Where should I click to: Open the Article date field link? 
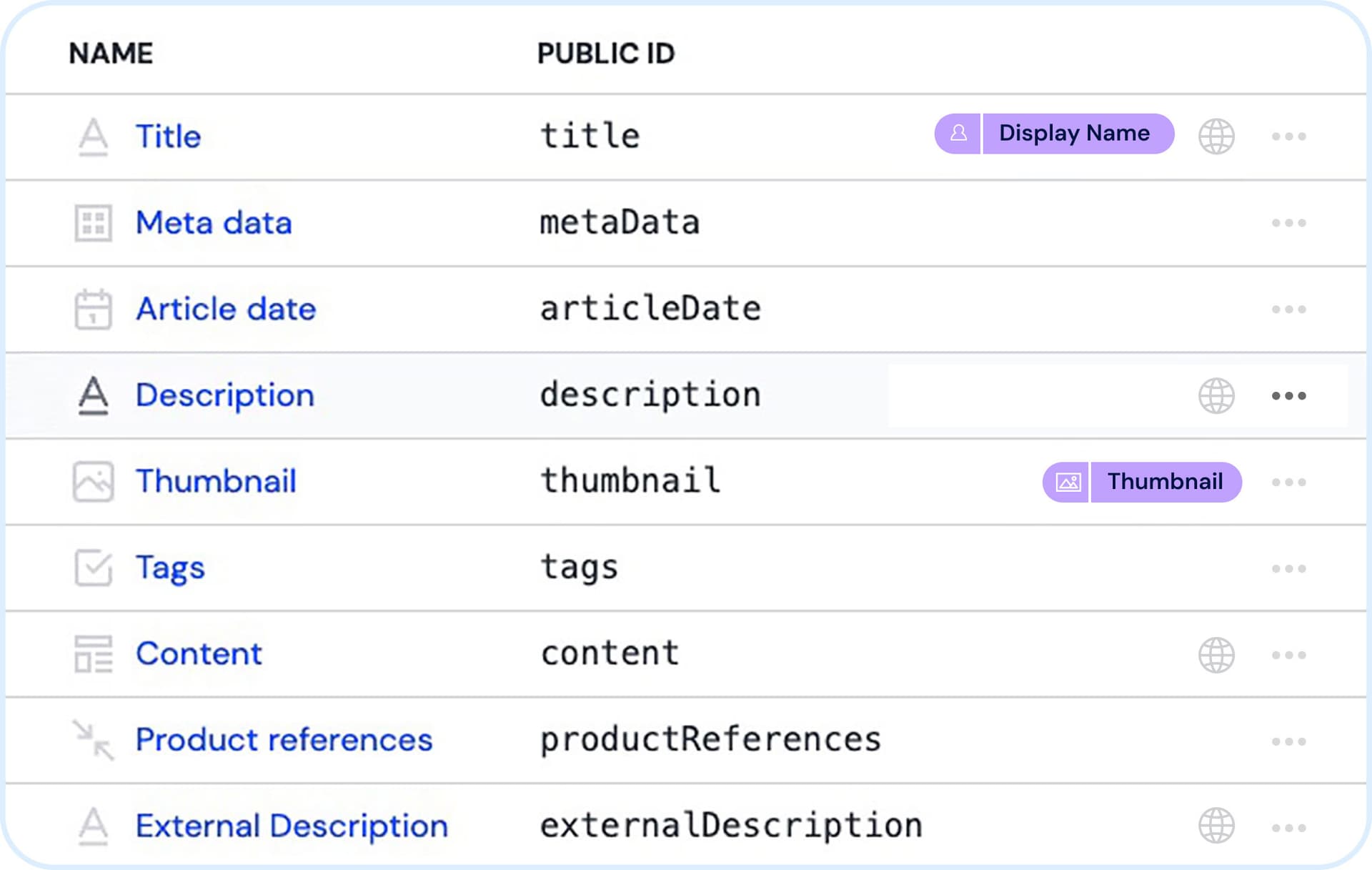(x=226, y=309)
